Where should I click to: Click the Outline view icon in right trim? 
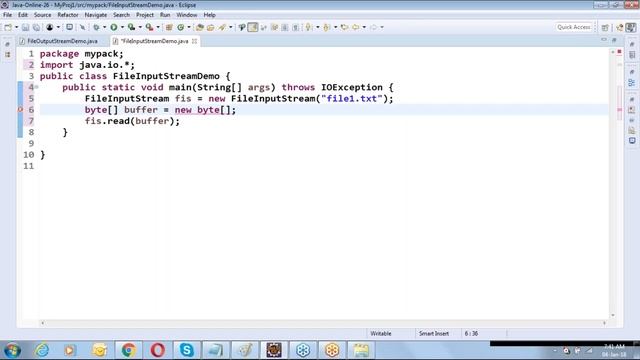coord(632,83)
